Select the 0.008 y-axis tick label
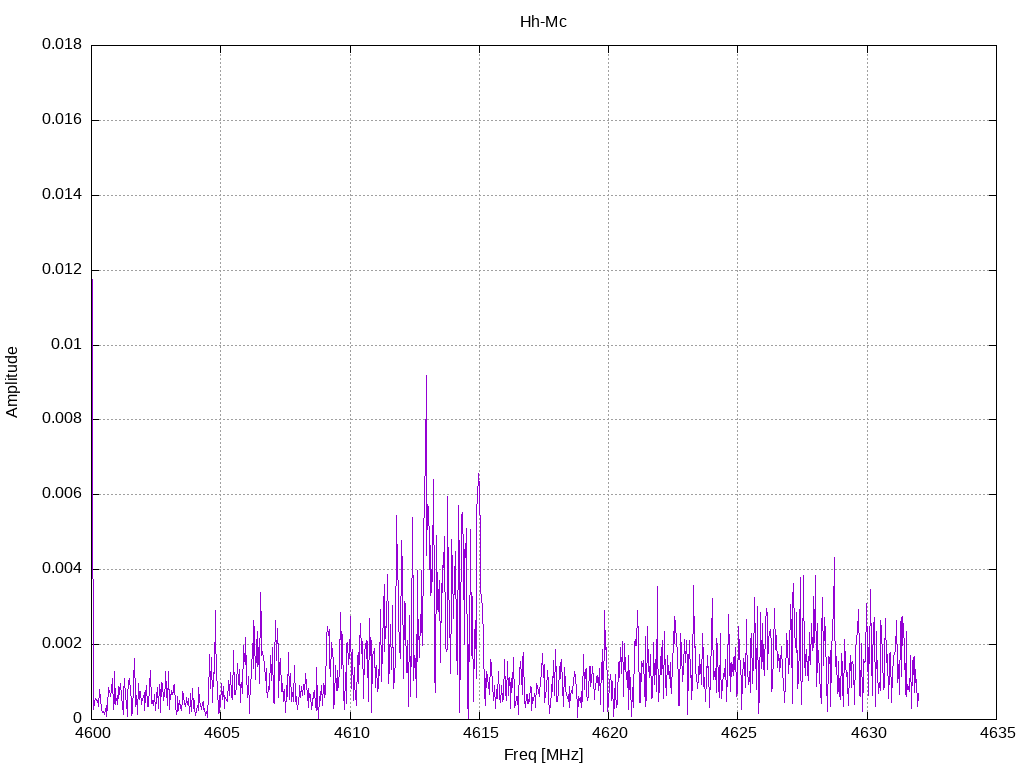1024x768 pixels. (61, 419)
